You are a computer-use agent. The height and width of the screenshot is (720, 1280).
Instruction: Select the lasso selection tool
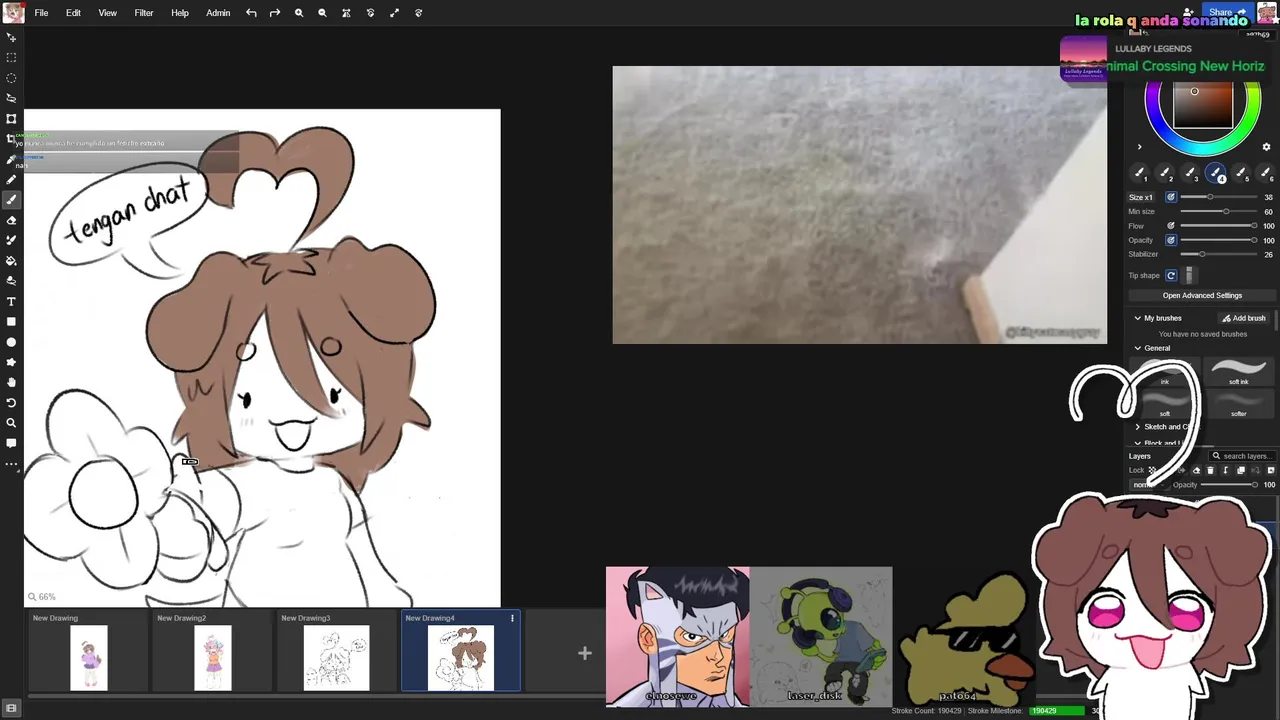click(11, 98)
